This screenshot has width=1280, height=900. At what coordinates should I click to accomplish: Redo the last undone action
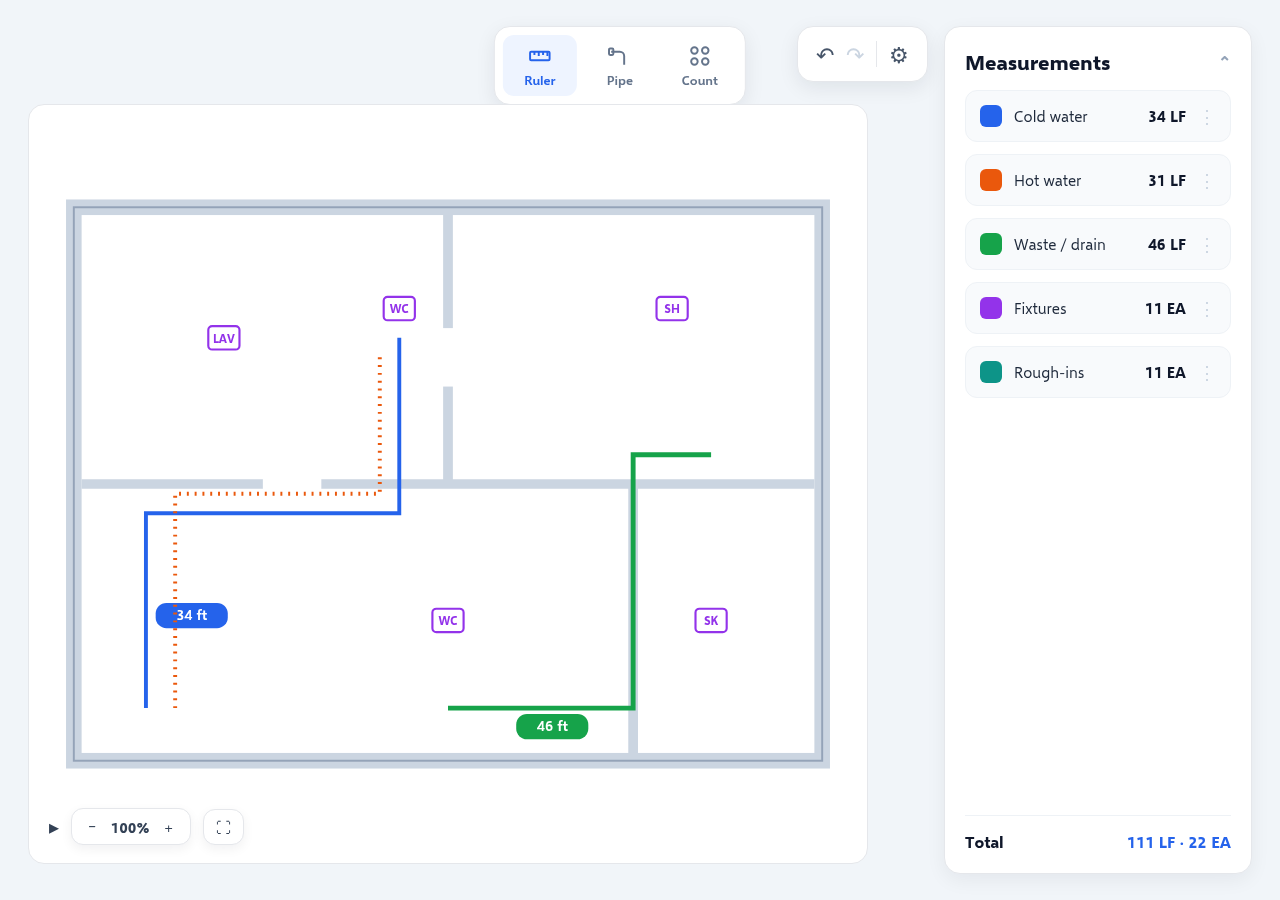click(x=855, y=55)
